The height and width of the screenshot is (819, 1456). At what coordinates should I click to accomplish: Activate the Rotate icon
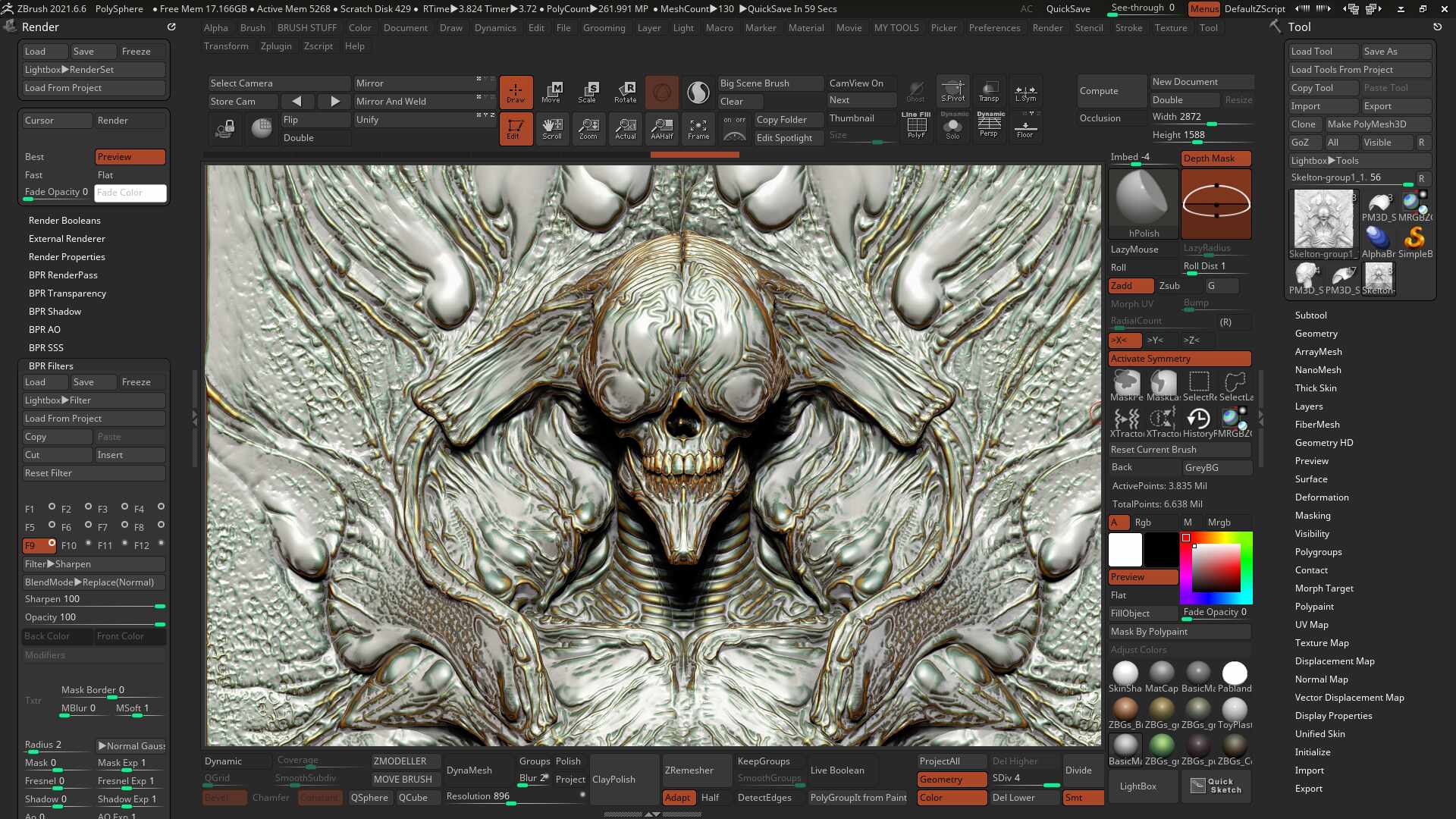pyautogui.click(x=625, y=92)
